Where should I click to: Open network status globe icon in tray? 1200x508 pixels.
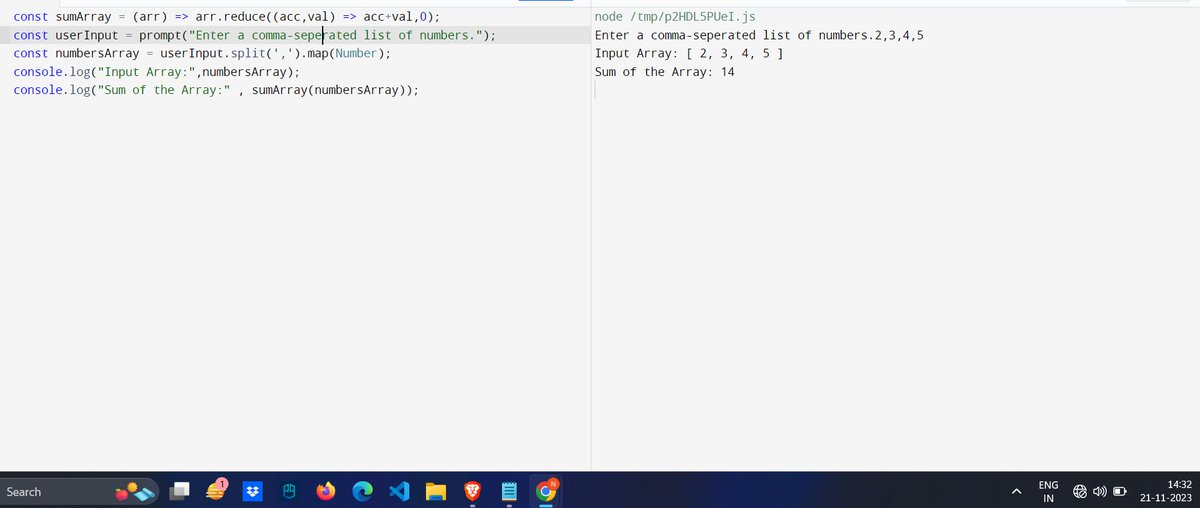pyautogui.click(x=1080, y=491)
